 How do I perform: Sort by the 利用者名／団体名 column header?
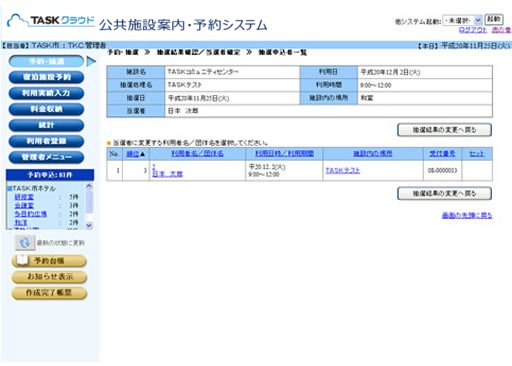coord(197,153)
